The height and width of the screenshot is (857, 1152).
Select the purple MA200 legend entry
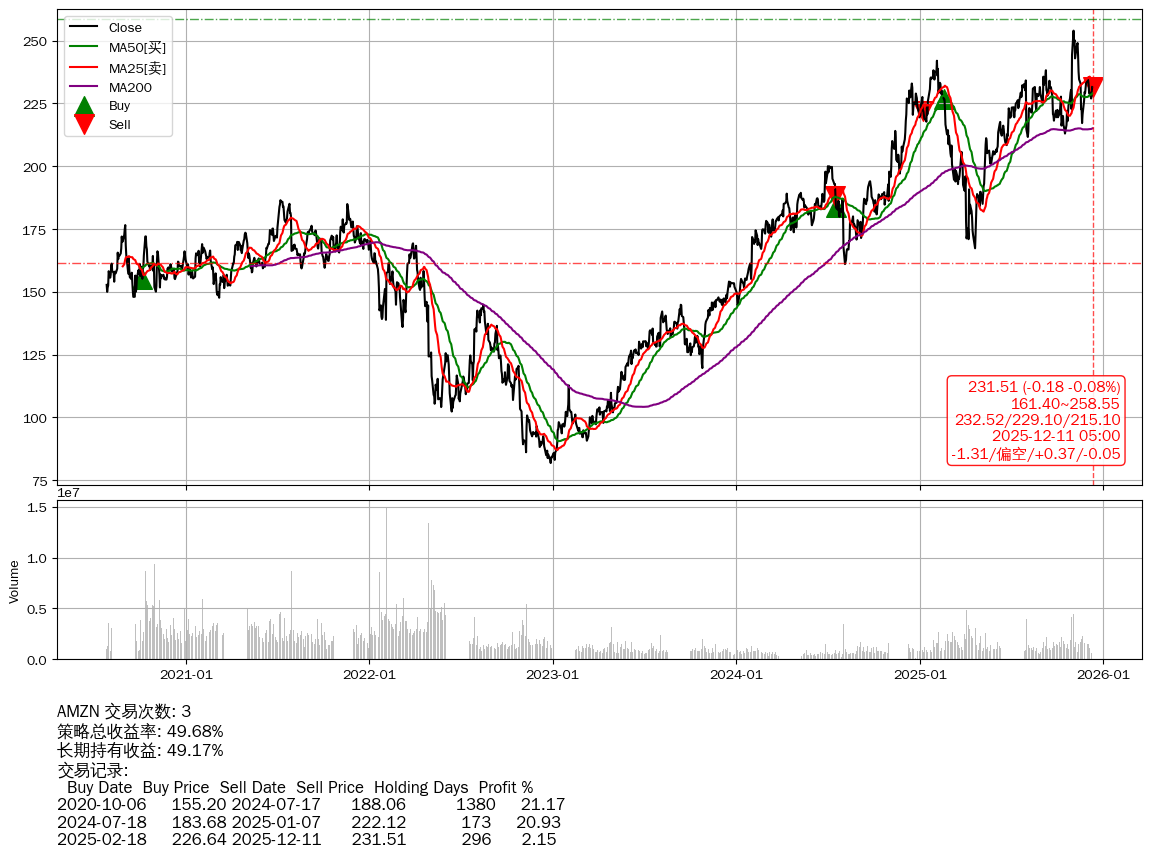tap(130, 87)
